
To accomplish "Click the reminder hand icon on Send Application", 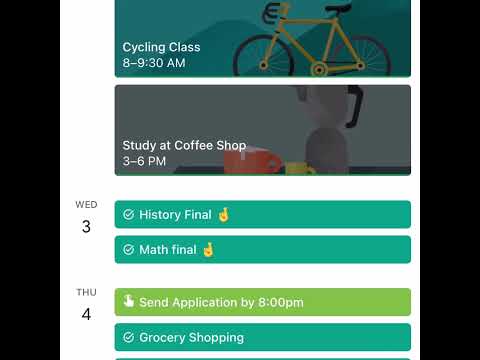I will point(128,301).
